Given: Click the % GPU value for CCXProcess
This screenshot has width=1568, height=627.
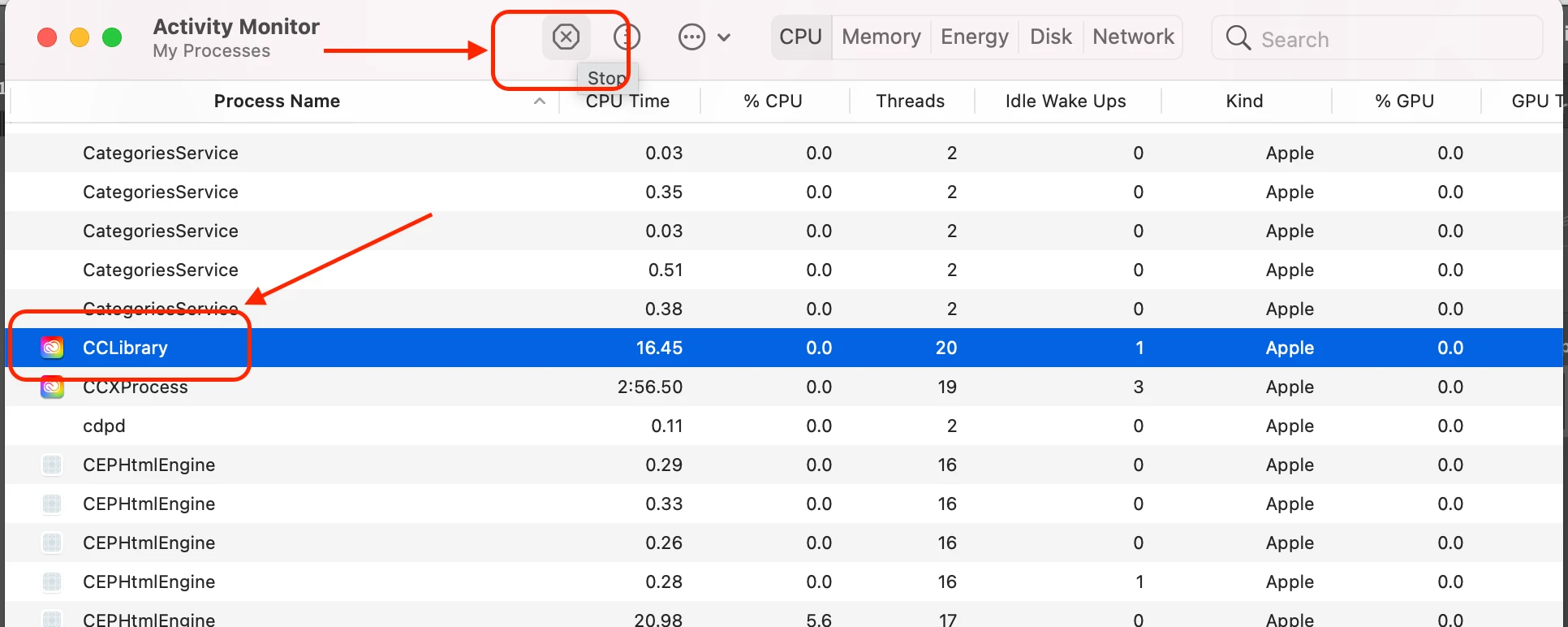Looking at the screenshot, I should click(1450, 387).
